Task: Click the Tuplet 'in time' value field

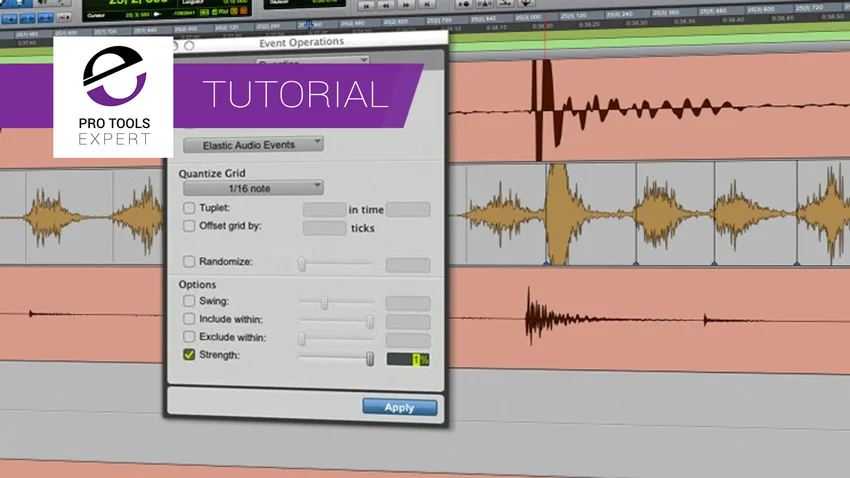Action: point(408,209)
